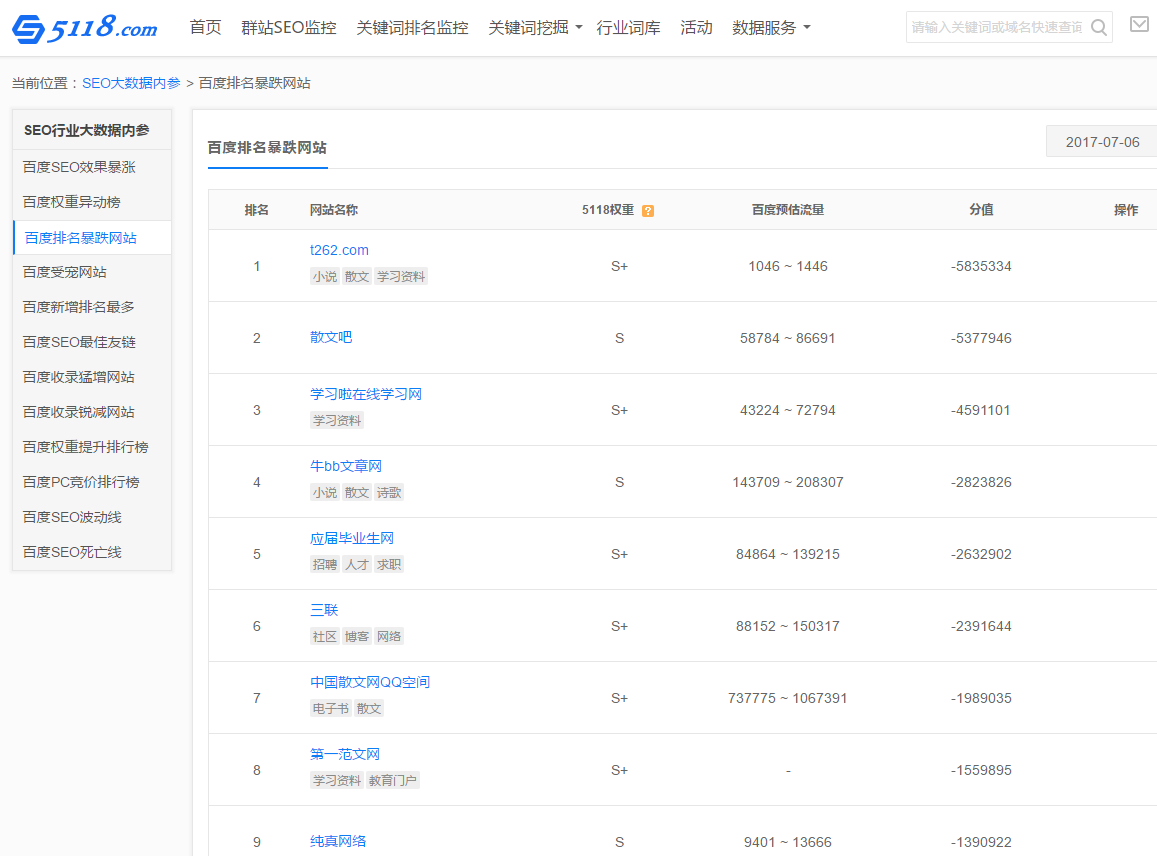The height and width of the screenshot is (856, 1157).
Task: Open 百度权重提升排行榜 in sidebar
Action: 86,447
